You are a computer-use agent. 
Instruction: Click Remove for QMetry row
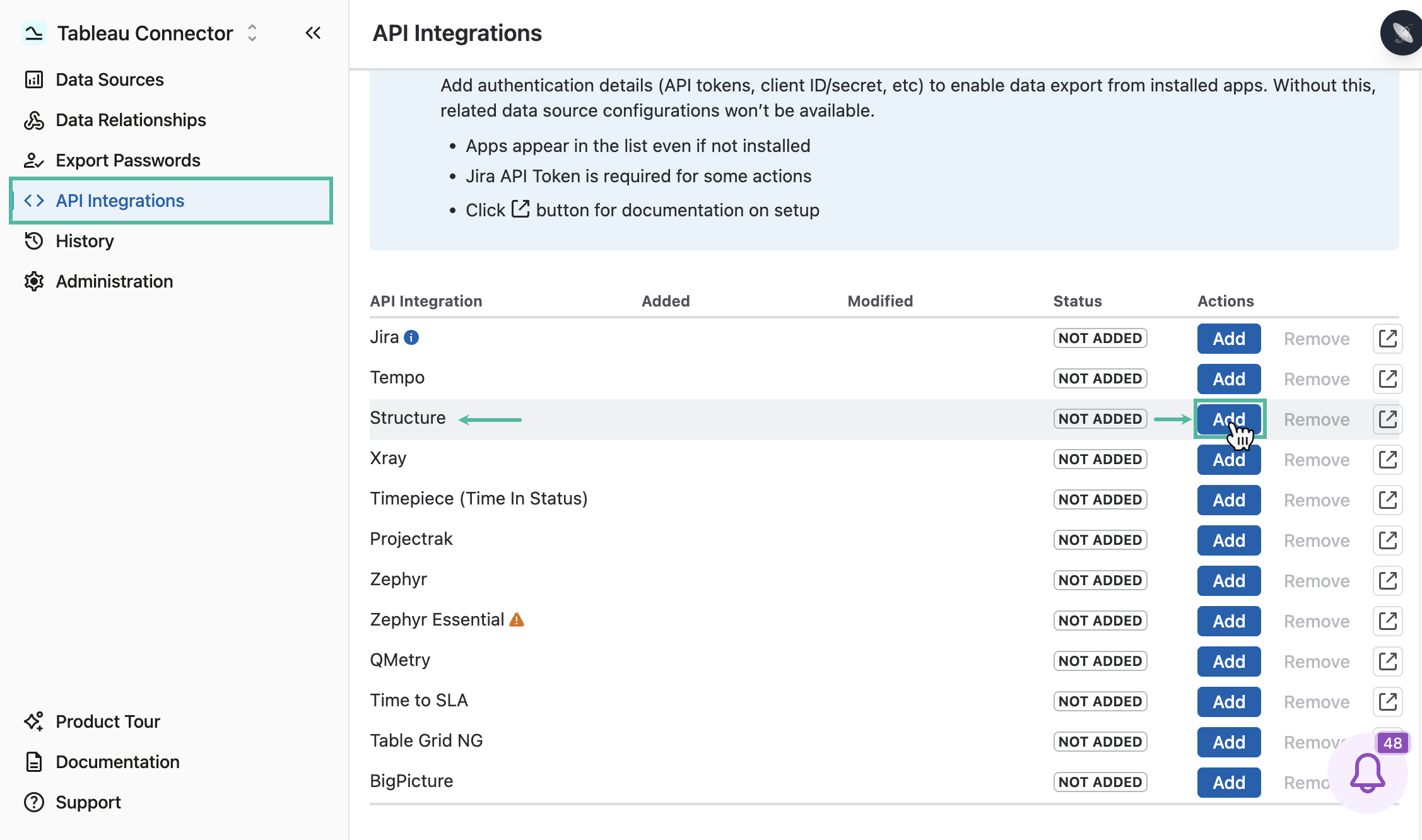point(1317,662)
